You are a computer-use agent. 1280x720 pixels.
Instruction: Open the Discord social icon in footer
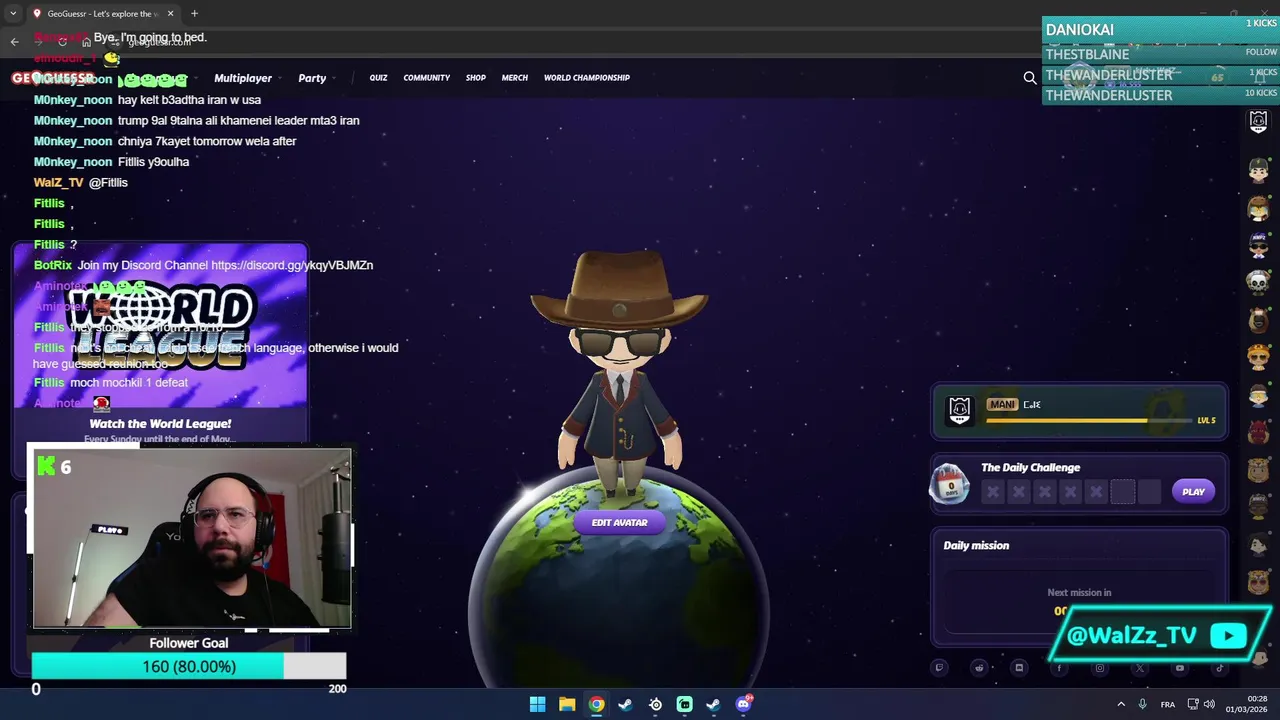tap(1019, 668)
